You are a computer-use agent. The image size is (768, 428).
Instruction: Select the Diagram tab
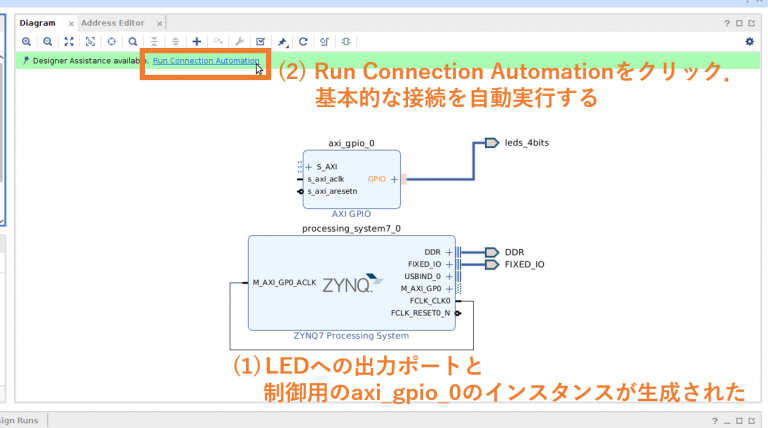click(x=37, y=23)
